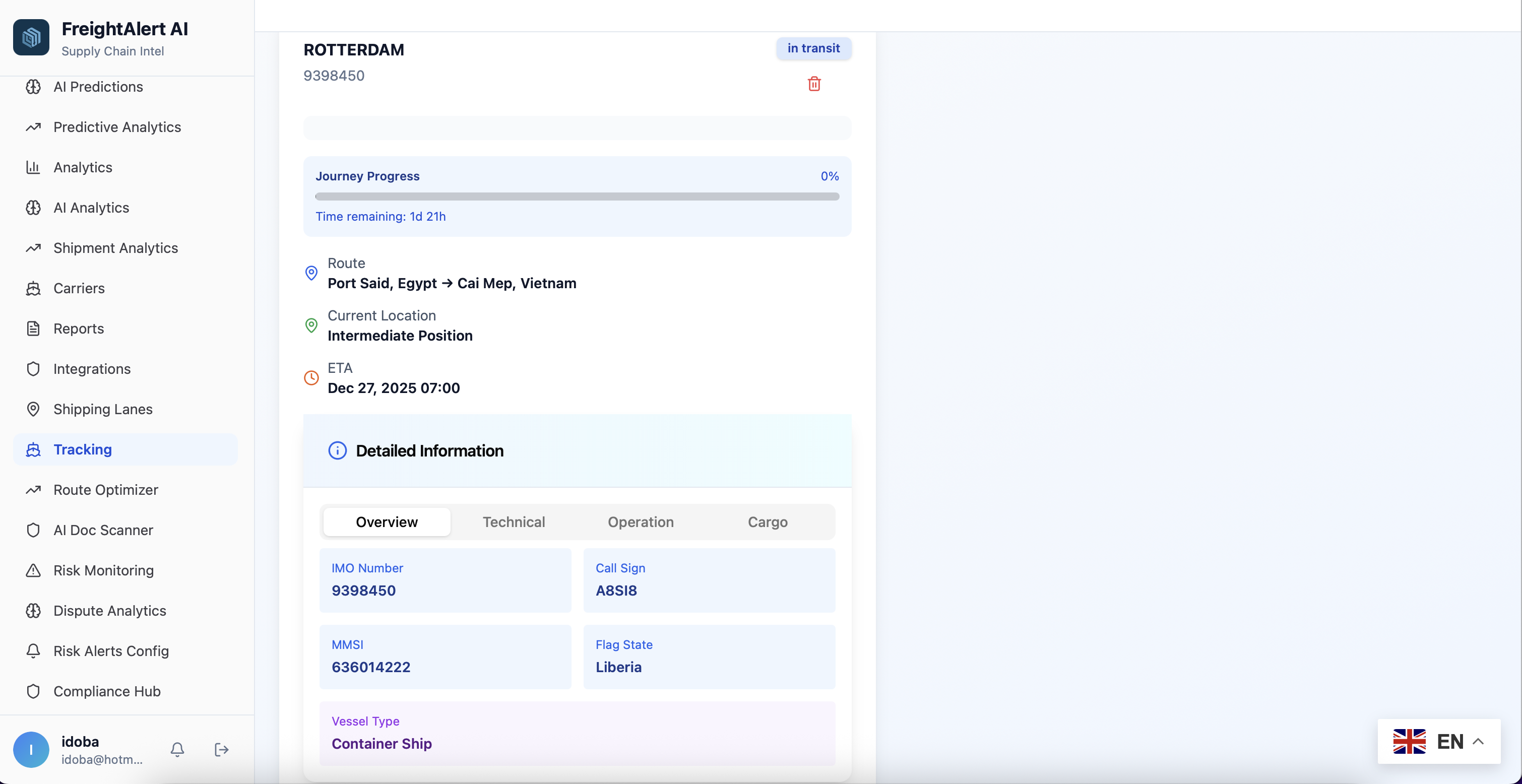The height and width of the screenshot is (784, 1522).
Task: Open Risk Monitoring via its warning icon
Action: 33,571
